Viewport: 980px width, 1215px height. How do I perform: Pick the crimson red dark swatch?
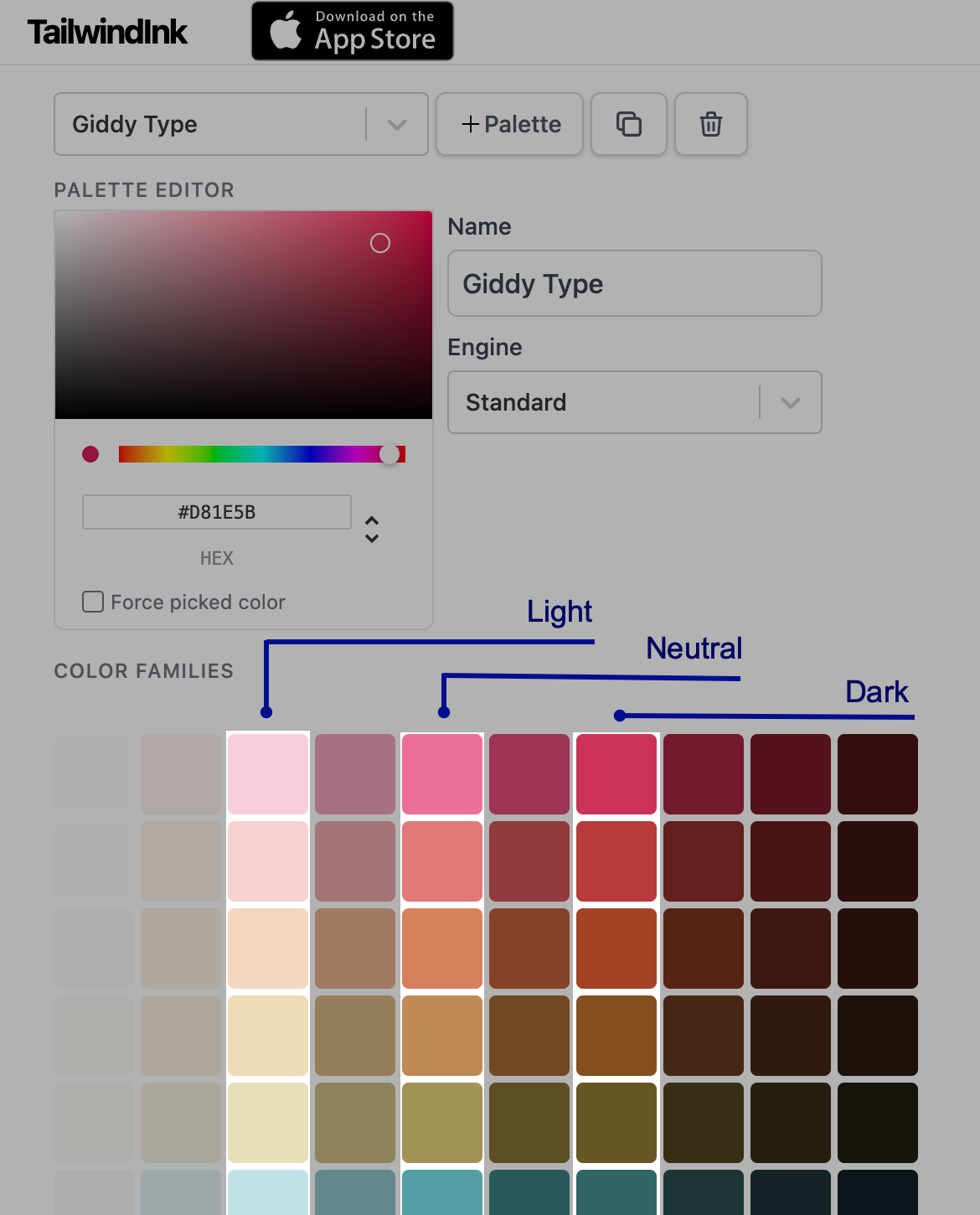tap(616, 774)
